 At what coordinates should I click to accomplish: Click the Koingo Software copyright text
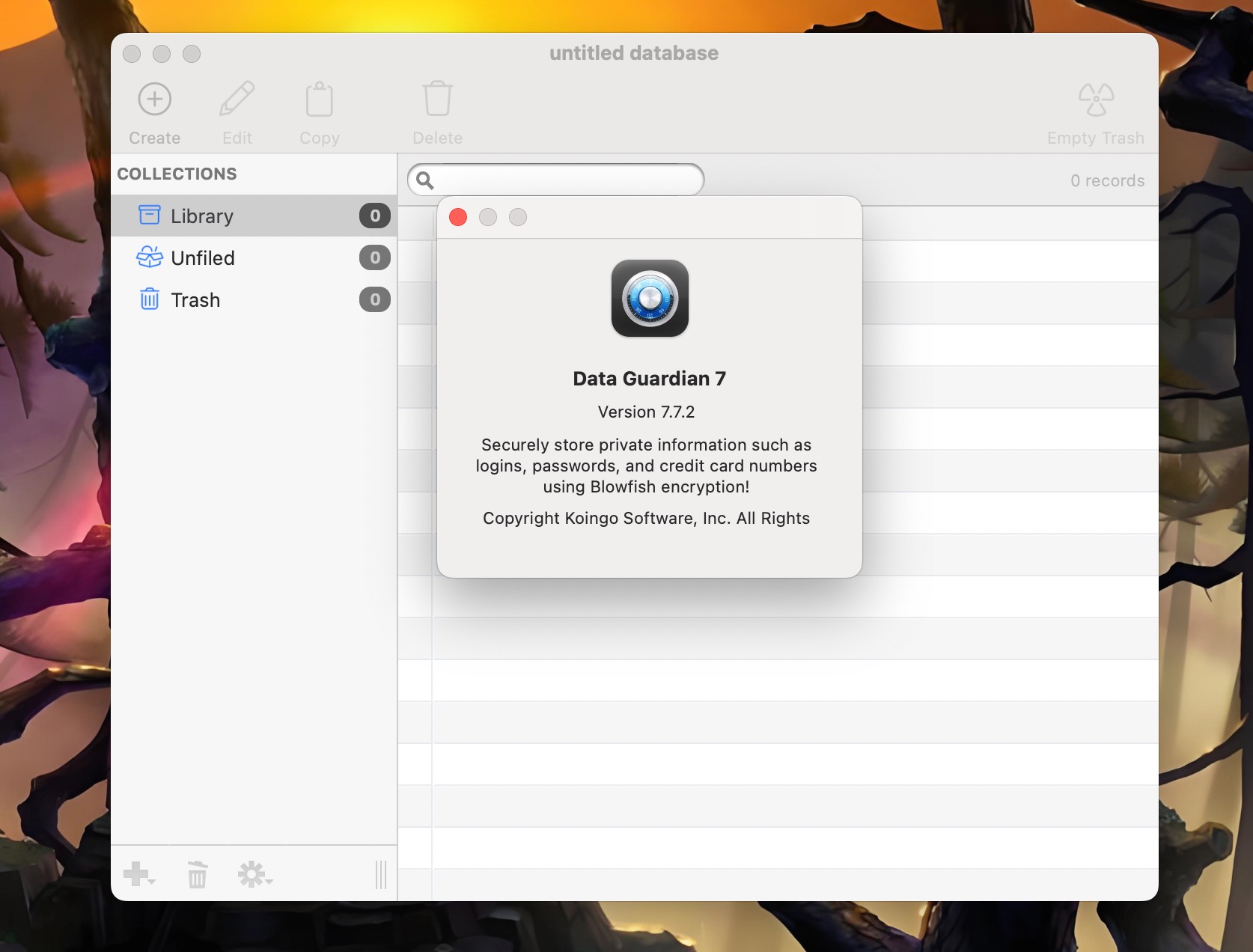click(647, 518)
